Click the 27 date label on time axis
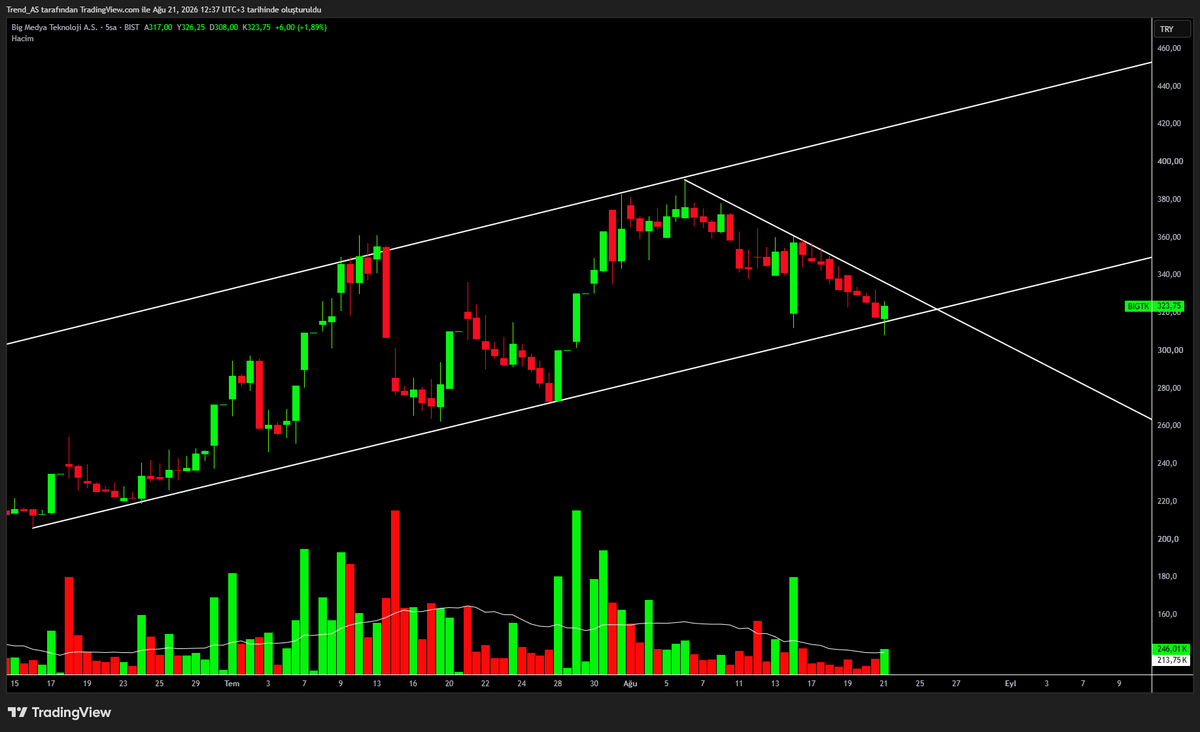This screenshot has height=732, width=1200. coord(956,683)
